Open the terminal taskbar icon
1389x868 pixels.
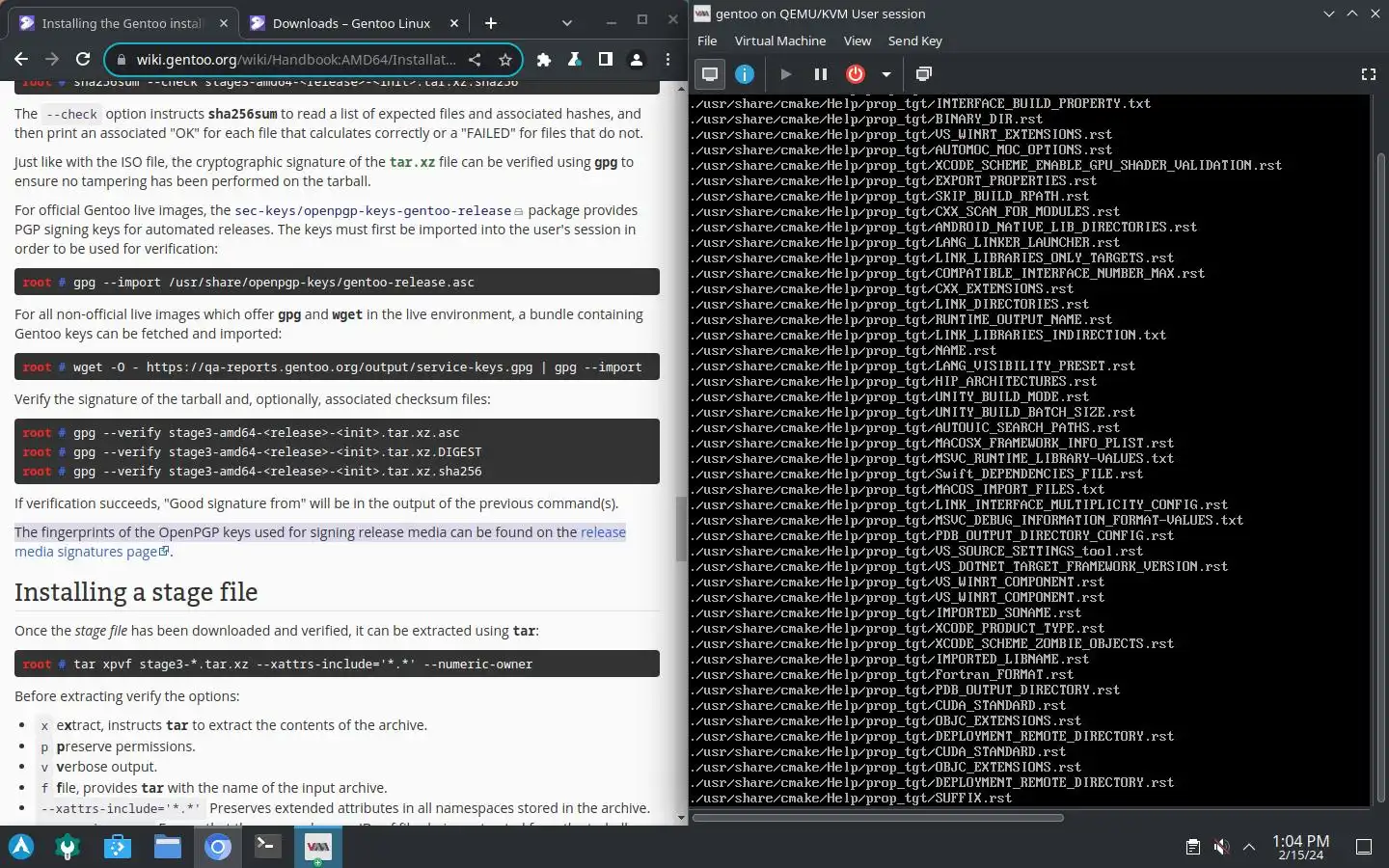[x=267, y=847]
